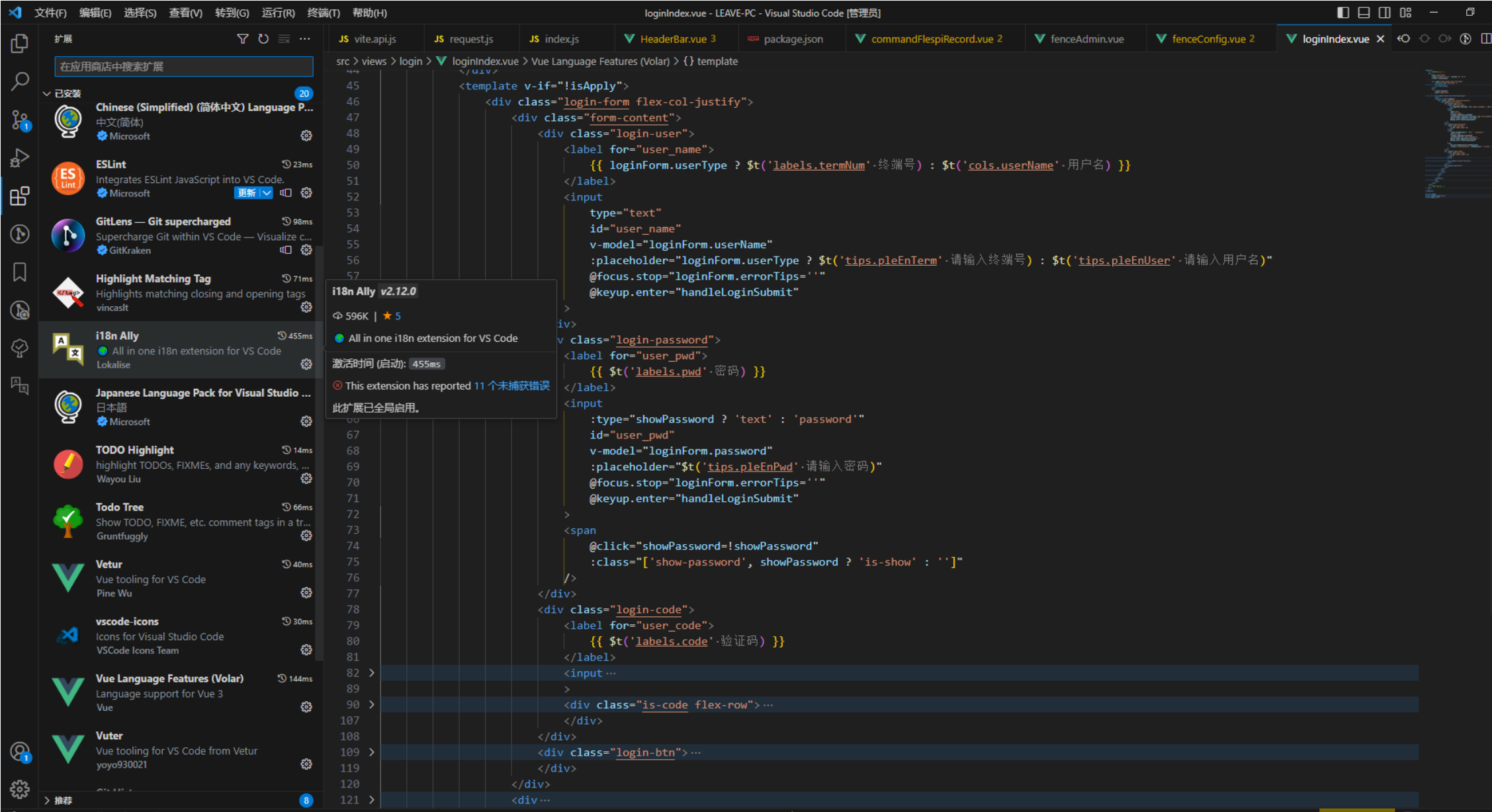The image size is (1492, 812).
Task: Open the Search view icon
Action: click(x=20, y=81)
